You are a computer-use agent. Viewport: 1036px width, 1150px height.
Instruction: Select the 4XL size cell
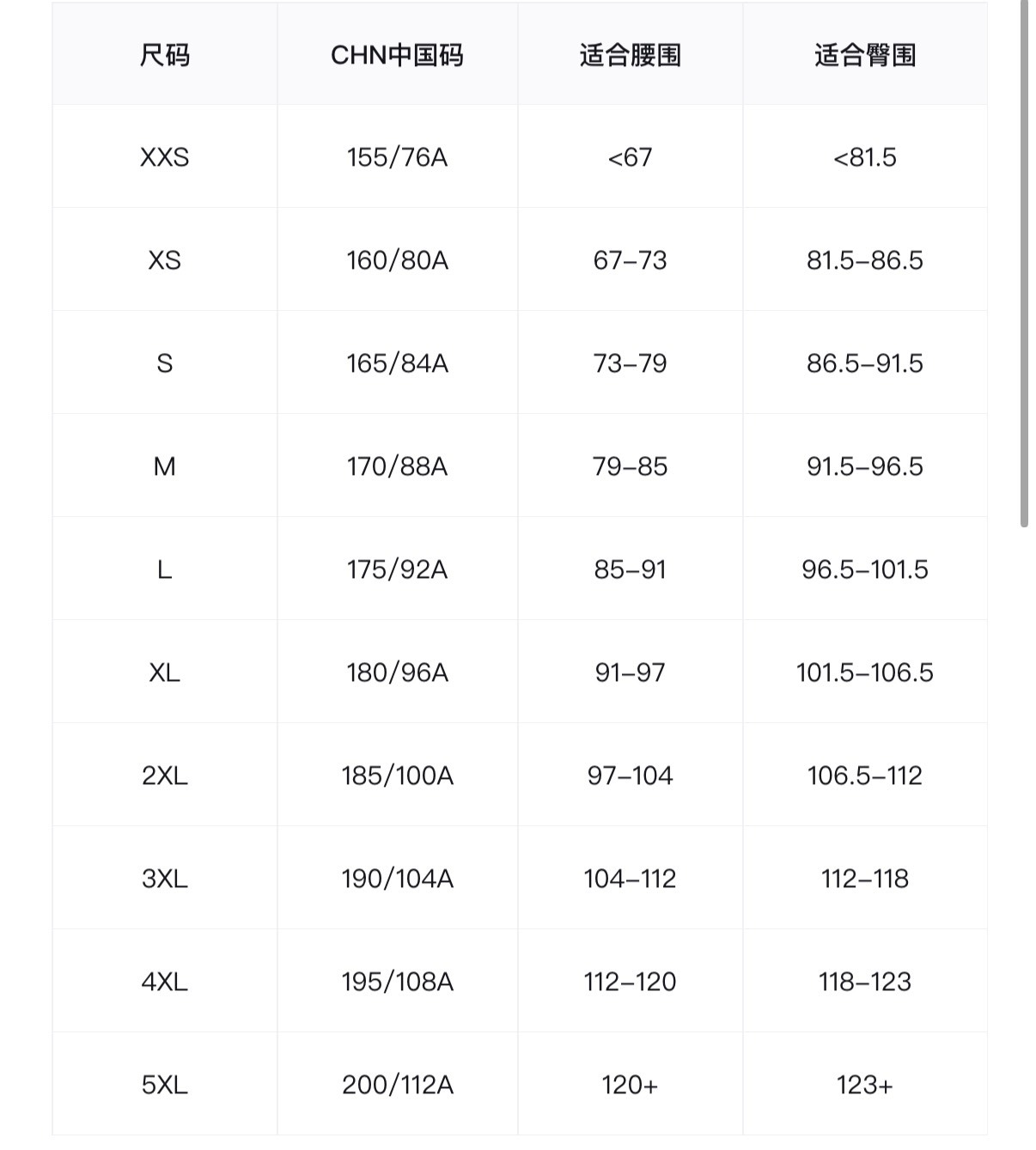164,982
